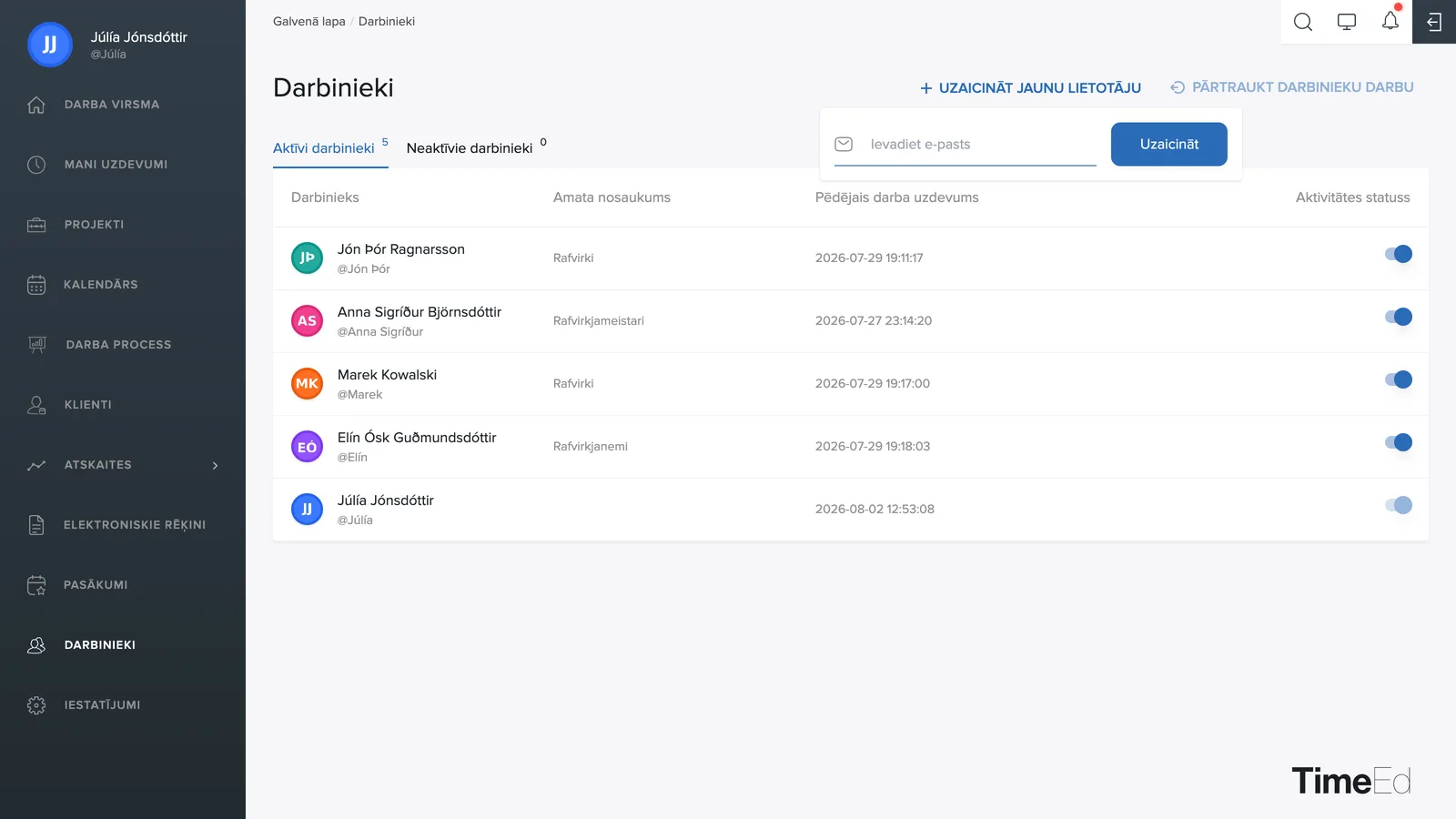This screenshot has width=1456, height=819.
Task: Open the search magnifier icon
Action: [1303, 22]
